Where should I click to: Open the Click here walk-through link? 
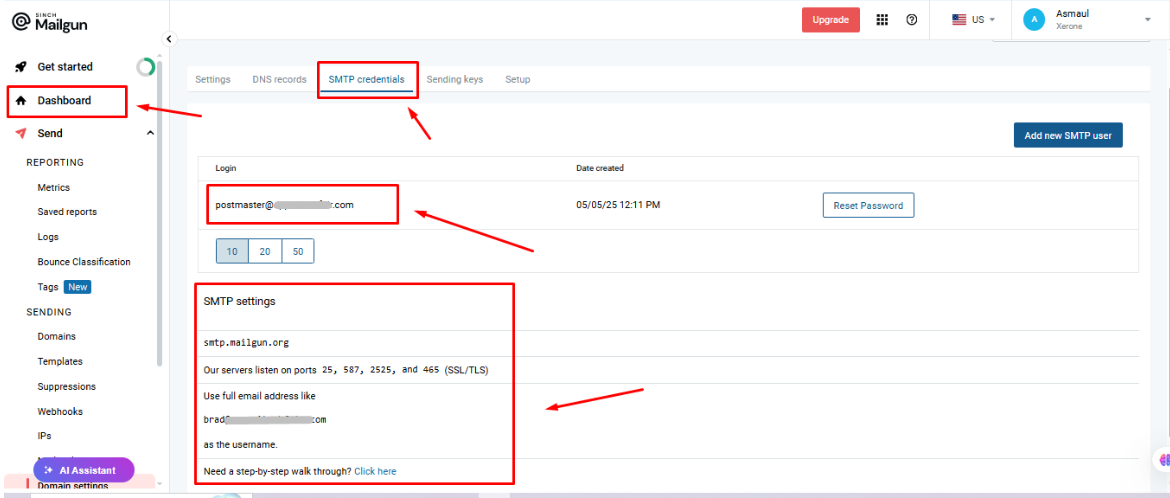[375, 471]
